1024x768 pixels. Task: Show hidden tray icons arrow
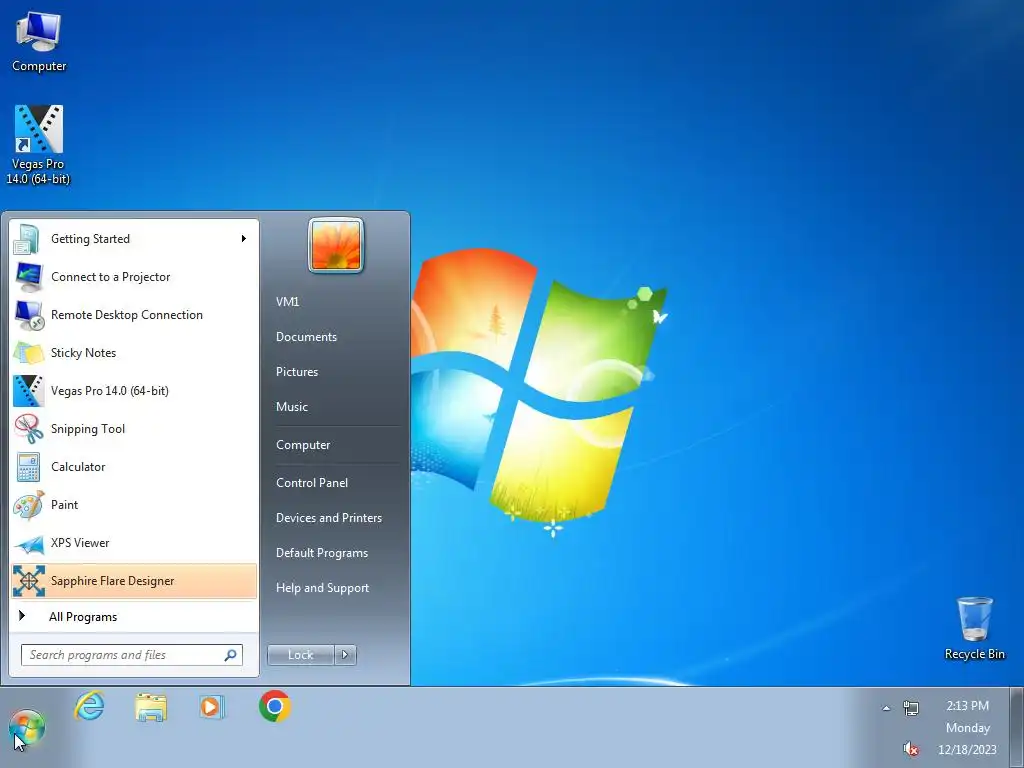tap(886, 708)
